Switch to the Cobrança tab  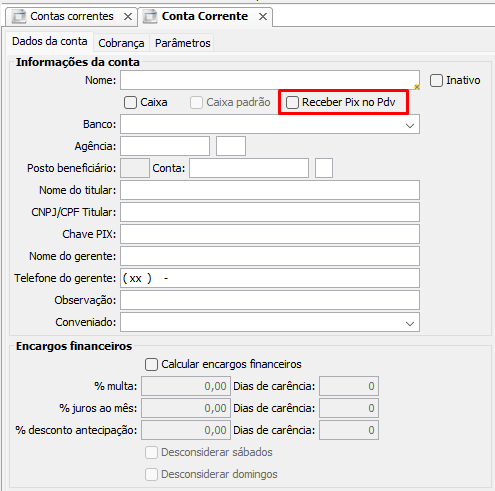tap(121, 43)
